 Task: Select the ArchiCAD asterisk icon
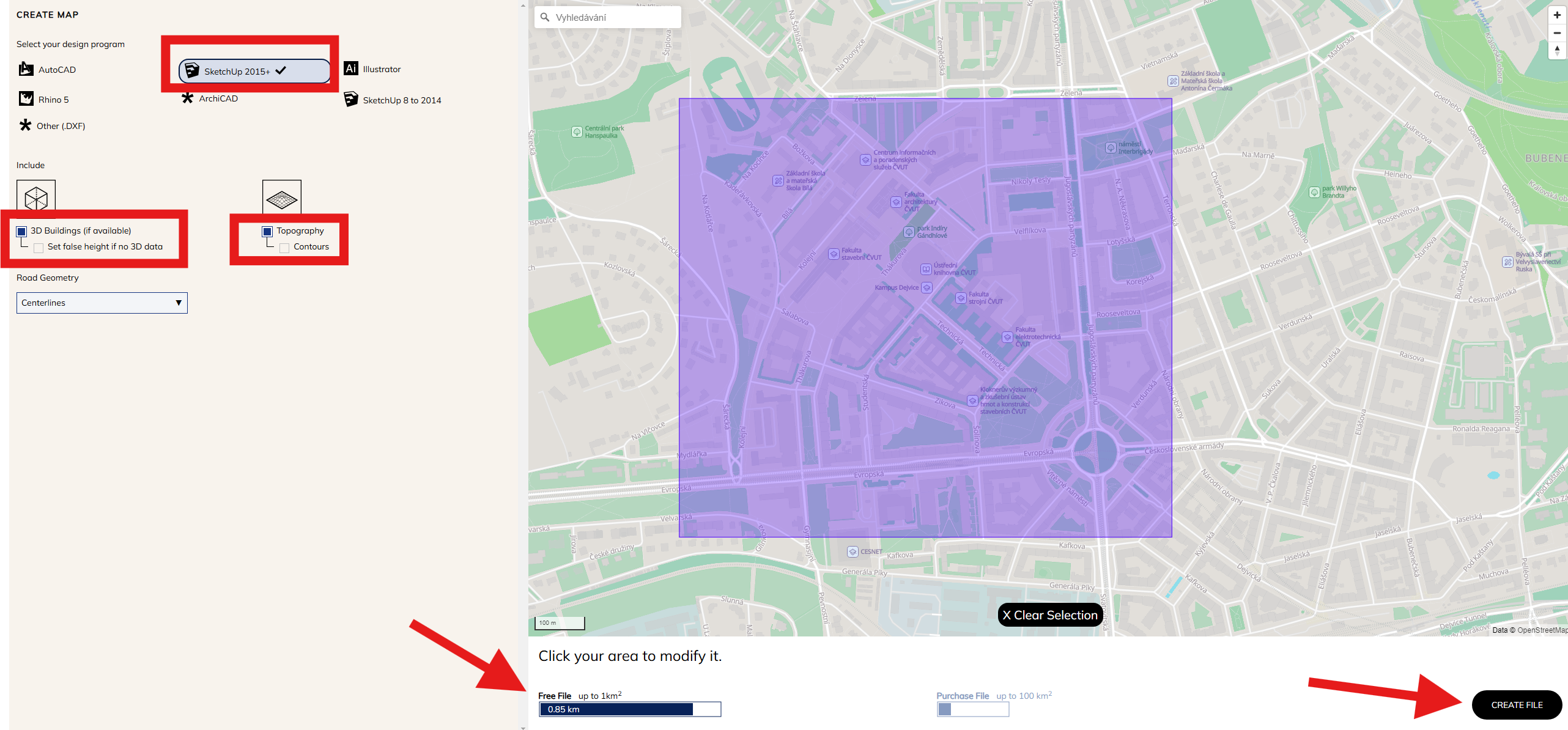pyautogui.click(x=187, y=98)
